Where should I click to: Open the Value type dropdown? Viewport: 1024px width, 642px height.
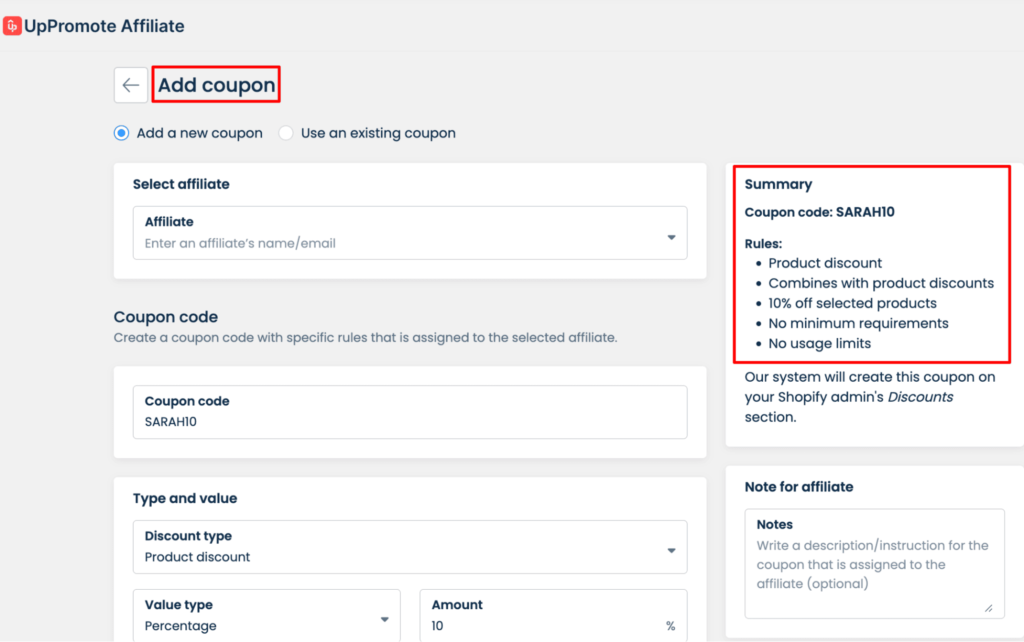pos(384,620)
